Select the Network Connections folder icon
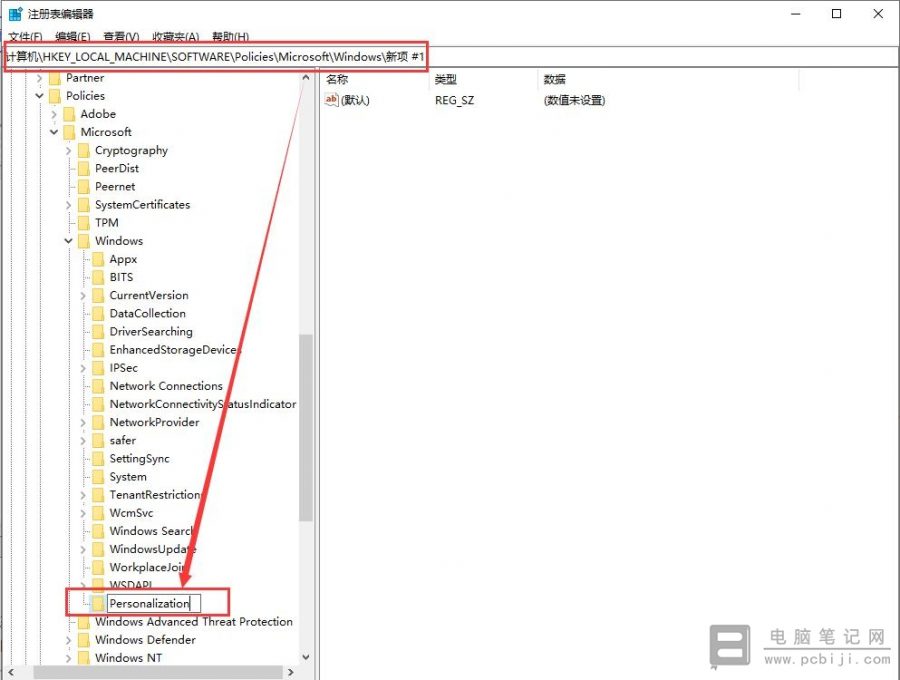This screenshot has height=680, width=900. click(99, 386)
